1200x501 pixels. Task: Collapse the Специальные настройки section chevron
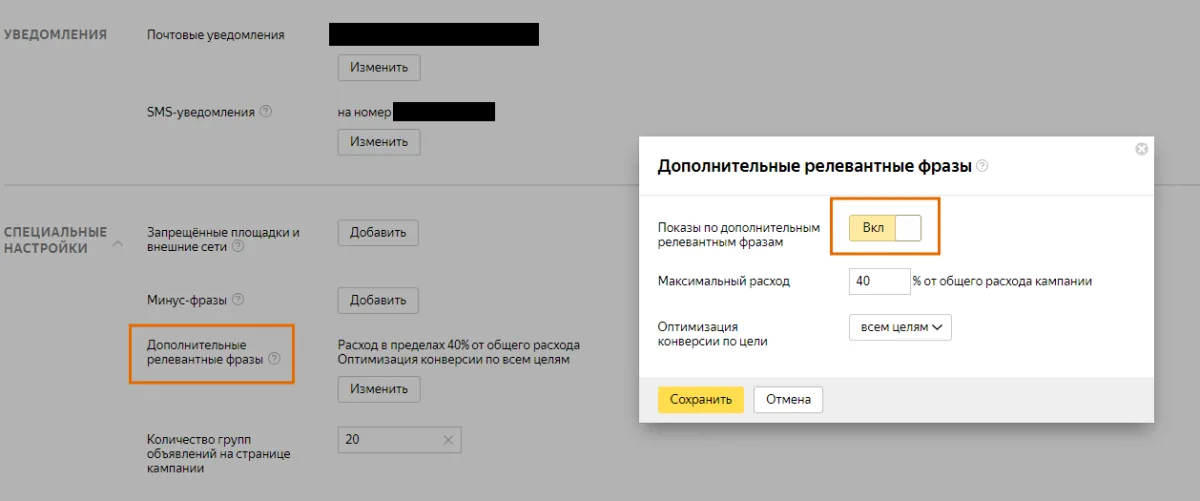coord(118,243)
